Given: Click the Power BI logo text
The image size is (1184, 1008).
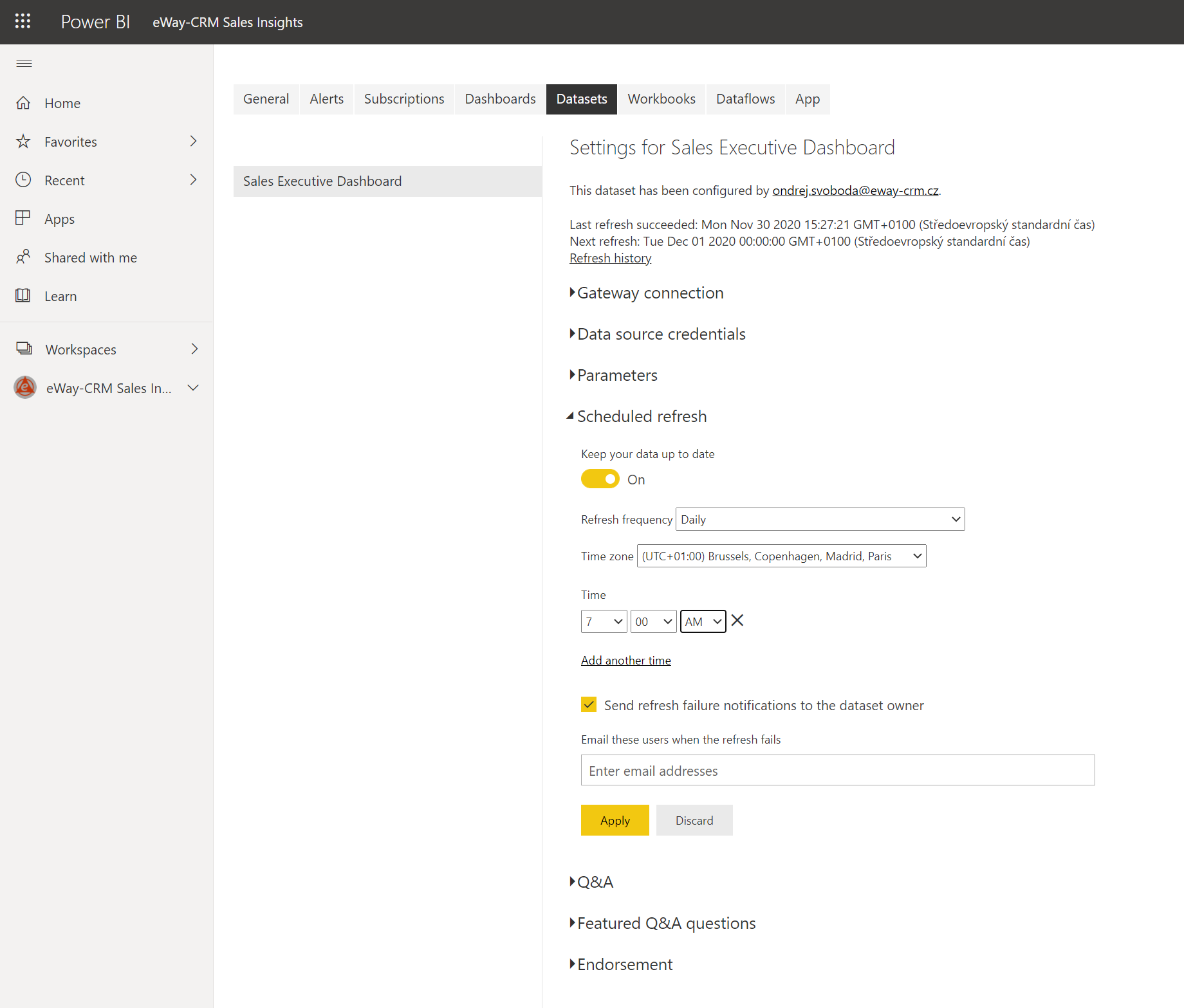Looking at the screenshot, I should pyautogui.click(x=95, y=22).
